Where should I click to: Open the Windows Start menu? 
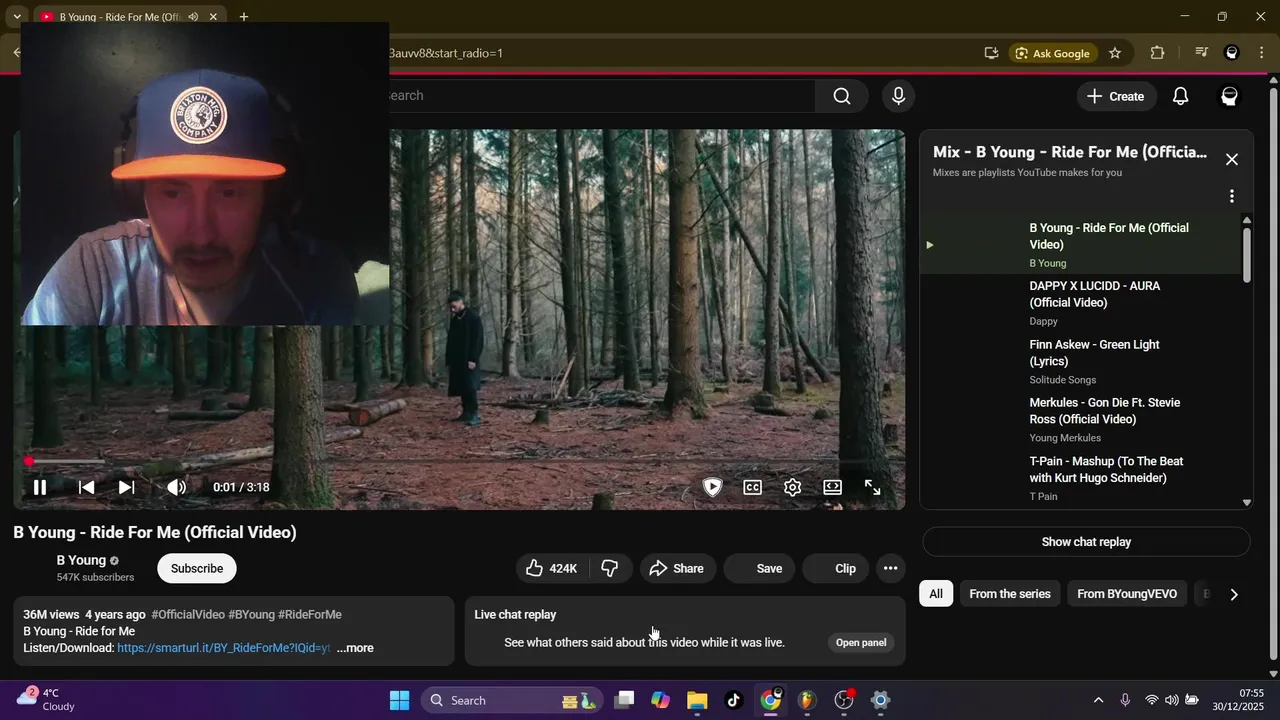399,700
